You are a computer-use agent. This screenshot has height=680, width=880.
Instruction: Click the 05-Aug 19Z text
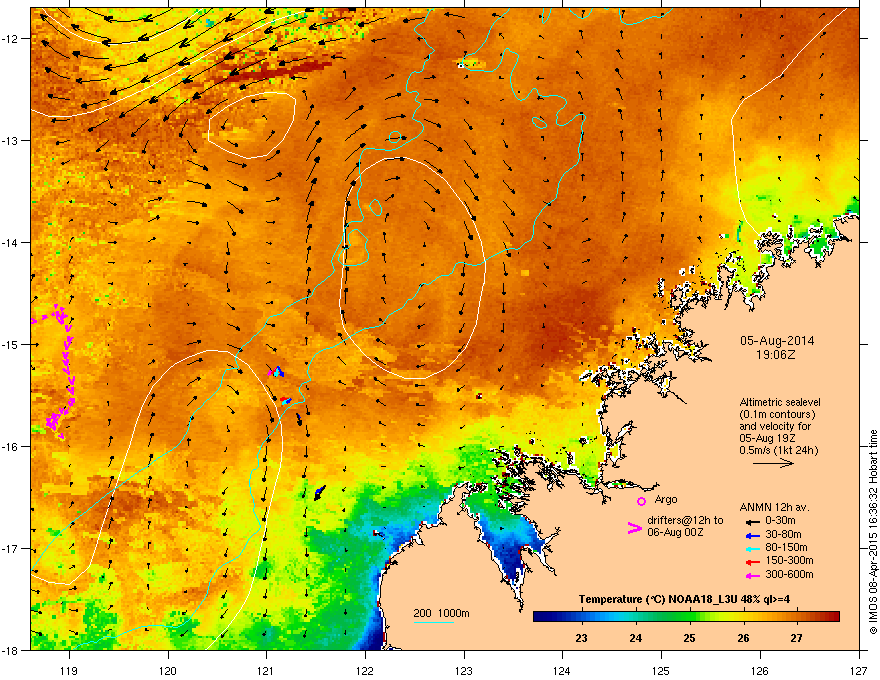point(767,438)
